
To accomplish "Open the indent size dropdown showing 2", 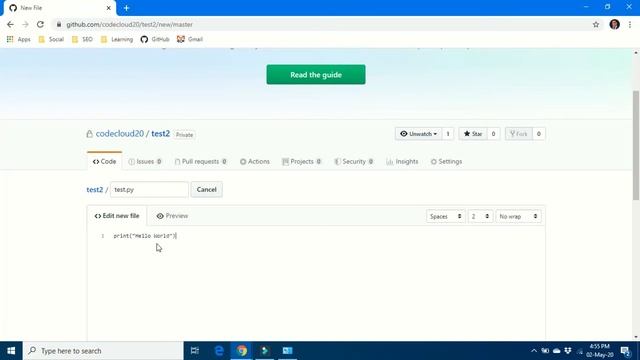I will click(480, 216).
